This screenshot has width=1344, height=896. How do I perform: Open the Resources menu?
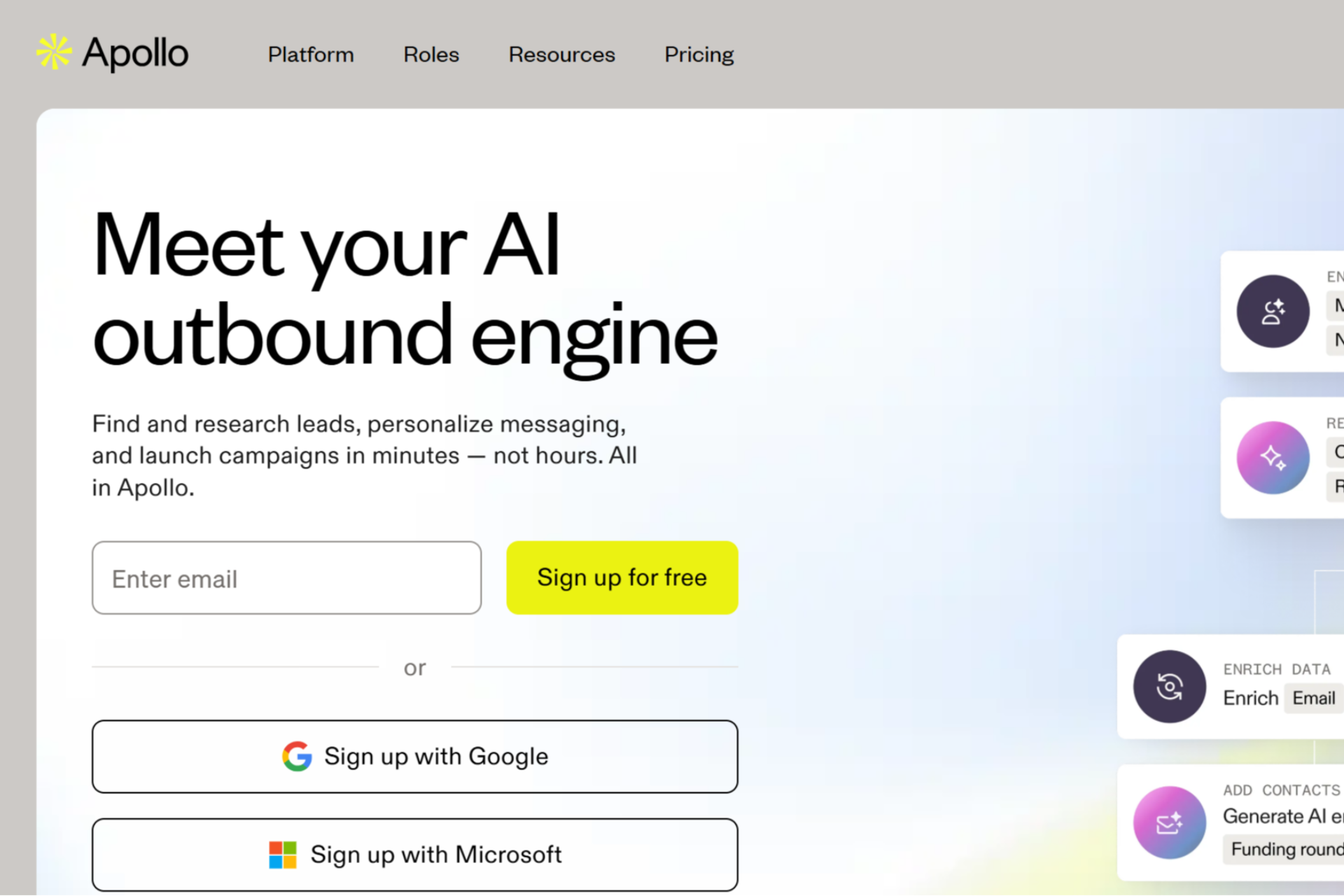[561, 55]
